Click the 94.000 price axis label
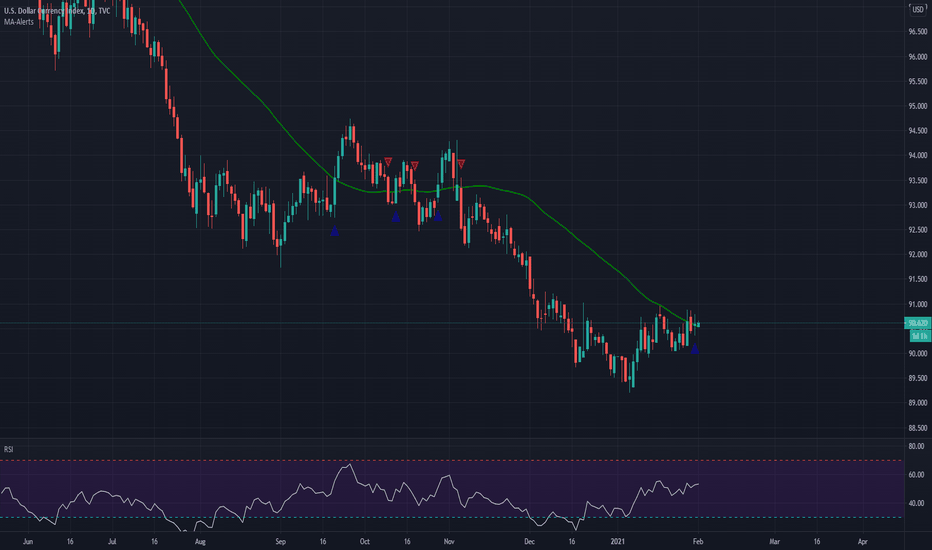 click(x=917, y=156)
